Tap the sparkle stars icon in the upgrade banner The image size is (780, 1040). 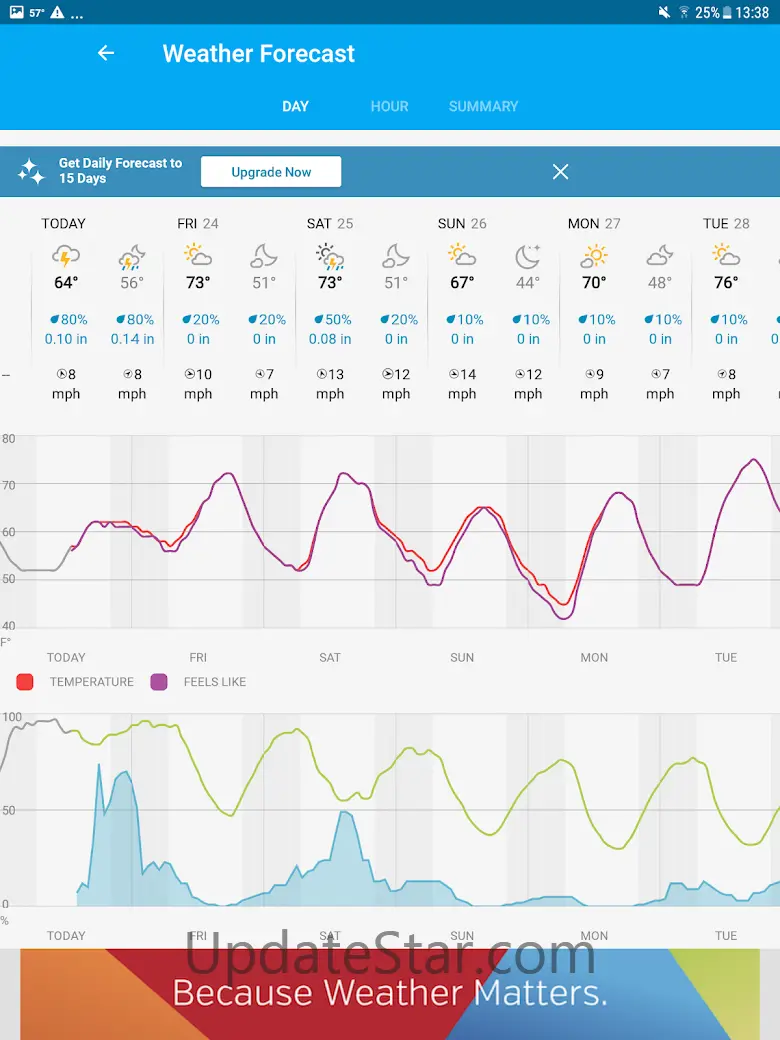click(31, 172)
